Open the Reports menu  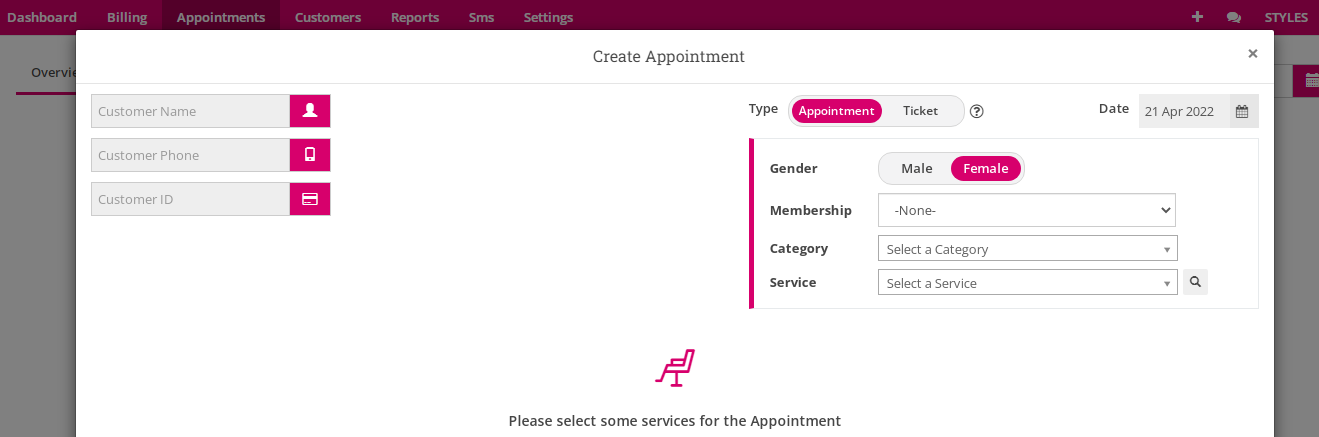[415, 17]
